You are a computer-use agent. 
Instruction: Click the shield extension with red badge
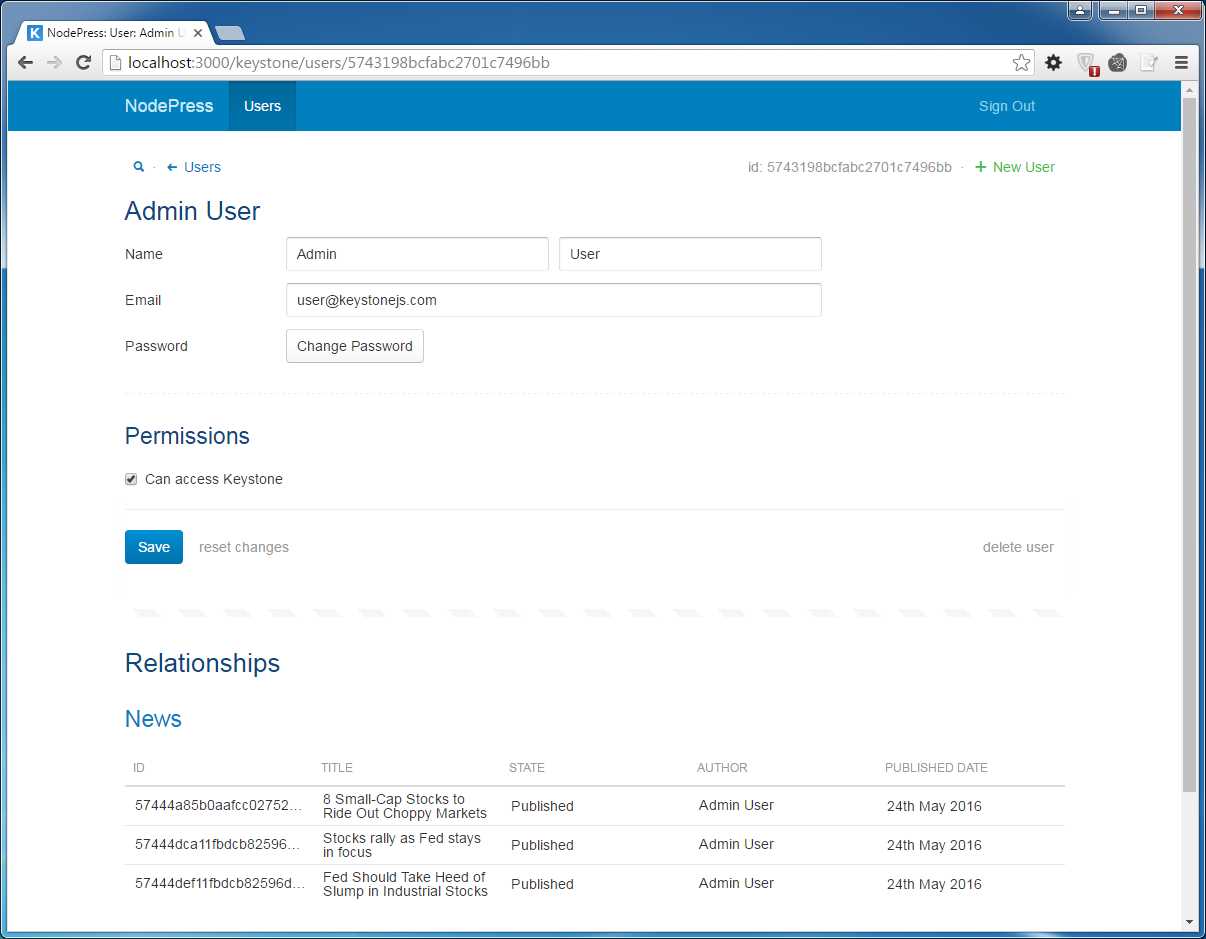coord(1087,64)
